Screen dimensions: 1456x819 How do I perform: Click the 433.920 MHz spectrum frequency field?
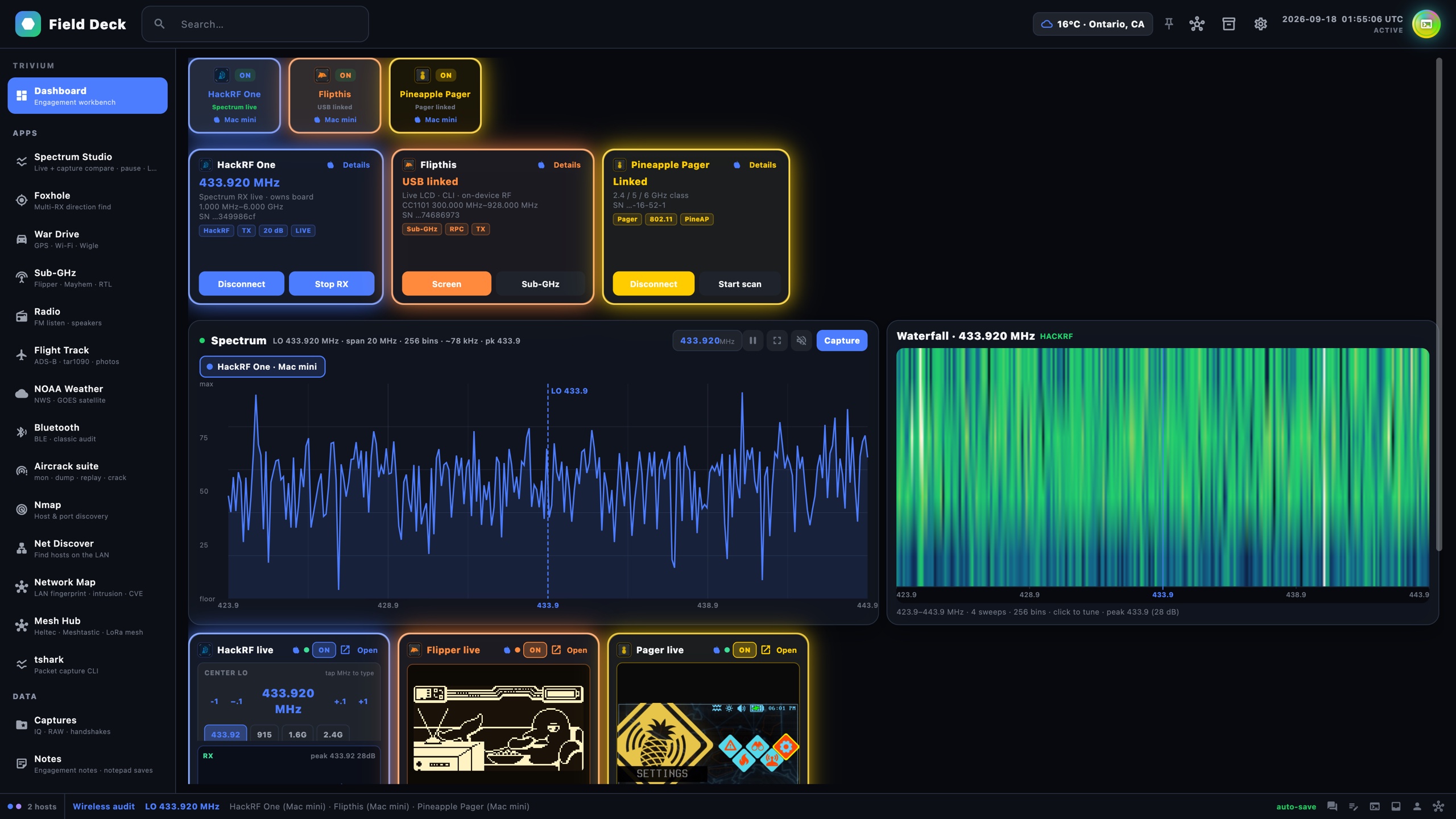707,341
